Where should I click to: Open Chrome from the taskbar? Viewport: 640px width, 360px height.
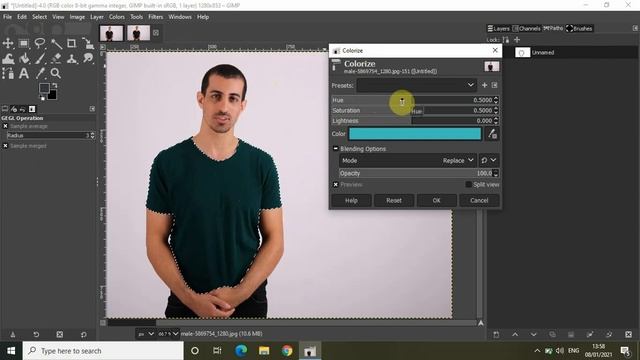point(287,351)
